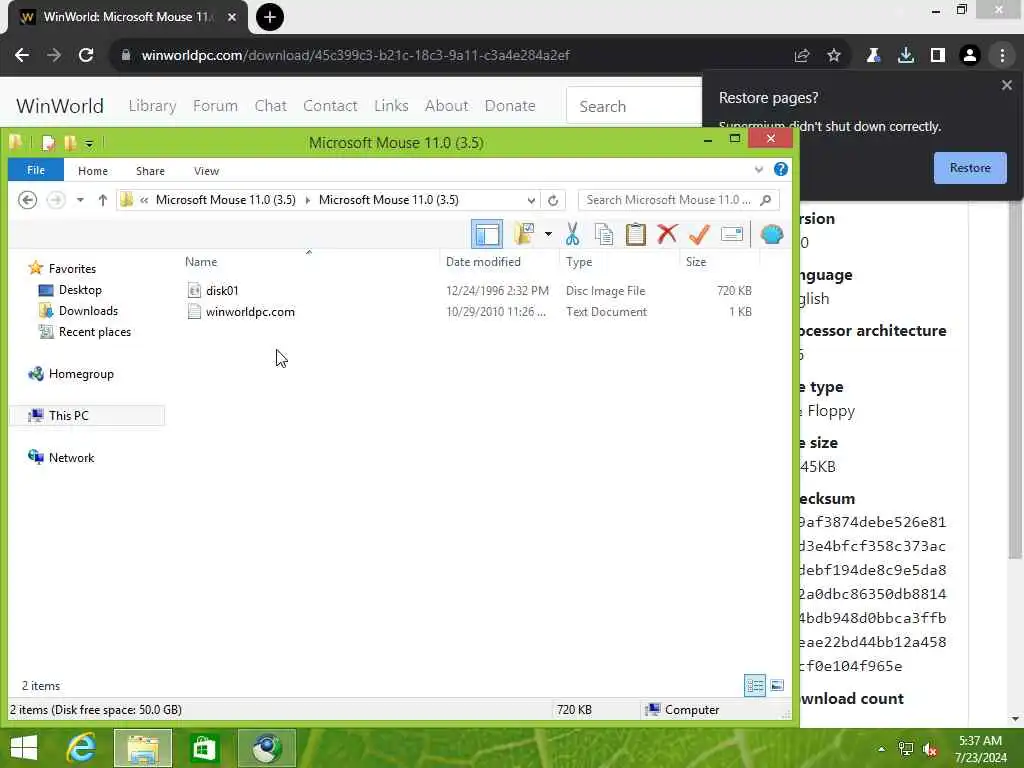Toggle the navigation pane layout icon
Image resolution: width=1024 pixels, height=768 pixels.
pyautogui.click(x=487, y=234)
